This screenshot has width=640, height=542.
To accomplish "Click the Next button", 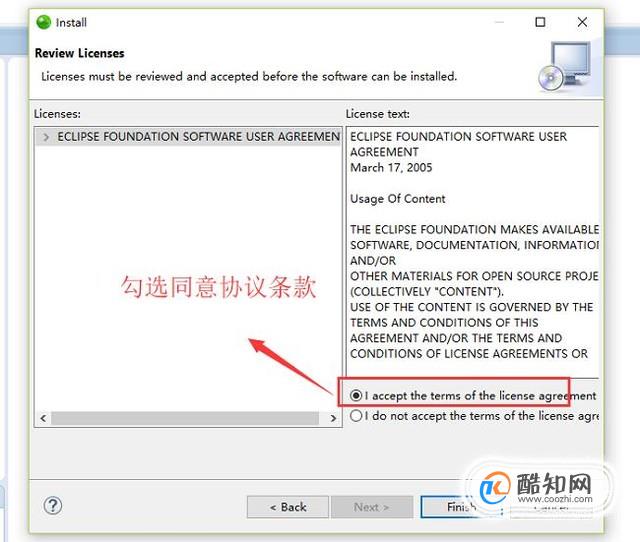I will 371,507.
